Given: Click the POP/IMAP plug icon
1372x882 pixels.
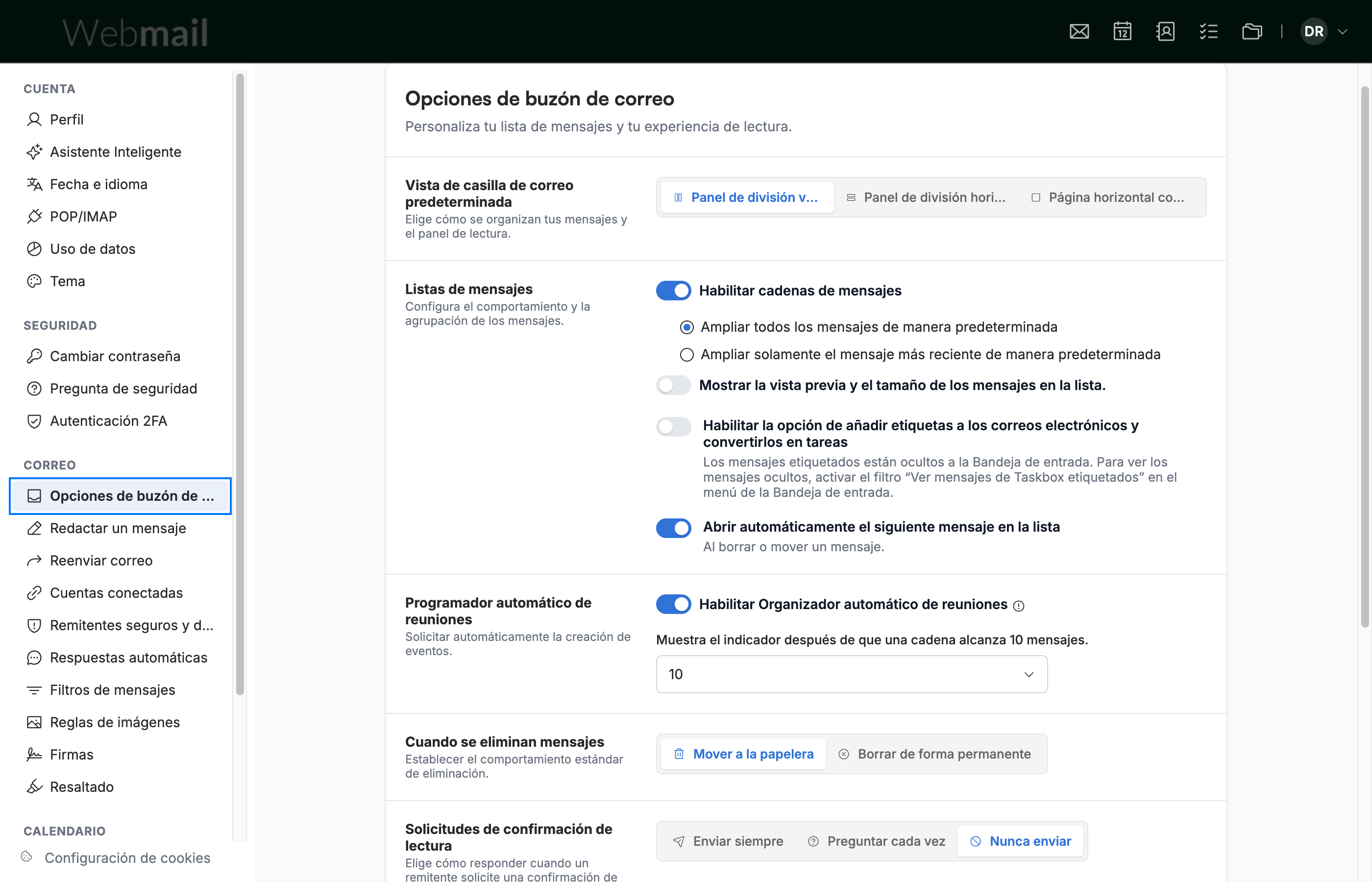Looking at the screenshot, I should pyautogui.click(x=34, y=217).
